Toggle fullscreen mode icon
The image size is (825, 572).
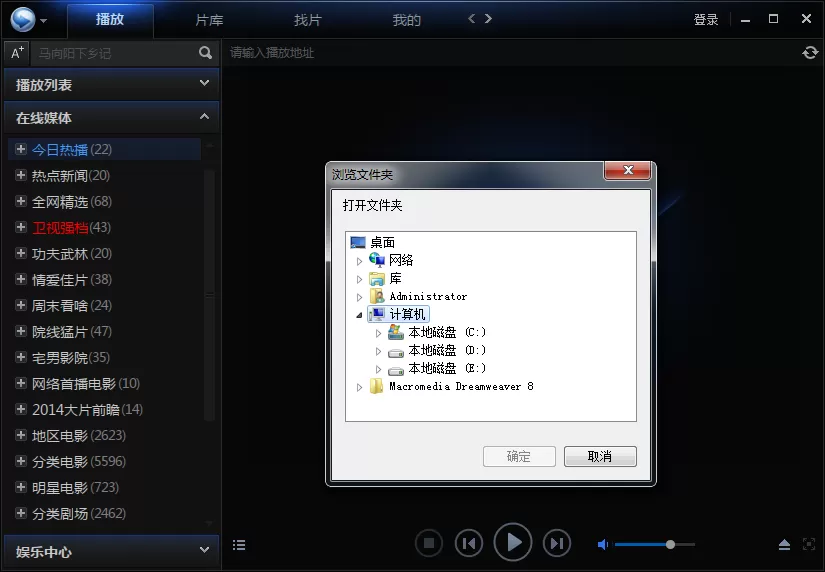(x=809, y=544)
